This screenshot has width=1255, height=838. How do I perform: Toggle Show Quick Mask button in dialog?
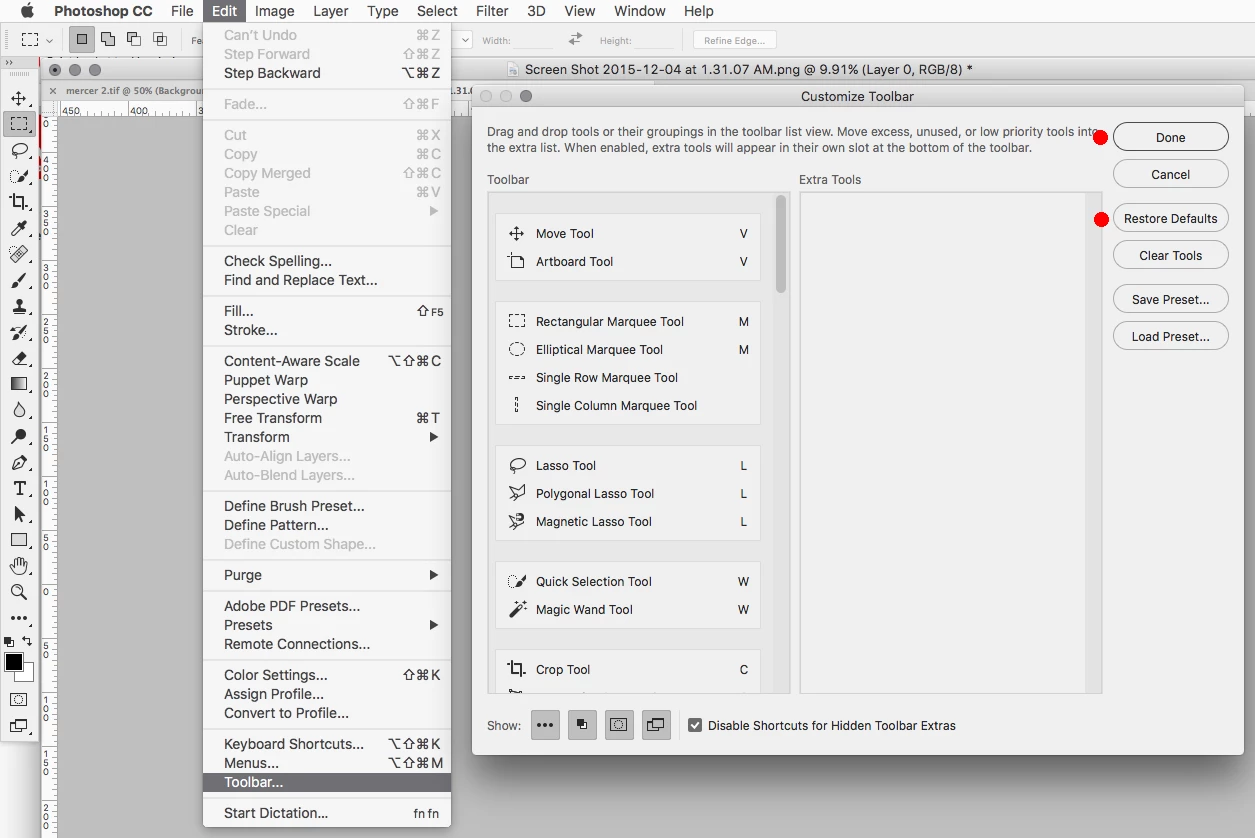click(x=619, y=725)
